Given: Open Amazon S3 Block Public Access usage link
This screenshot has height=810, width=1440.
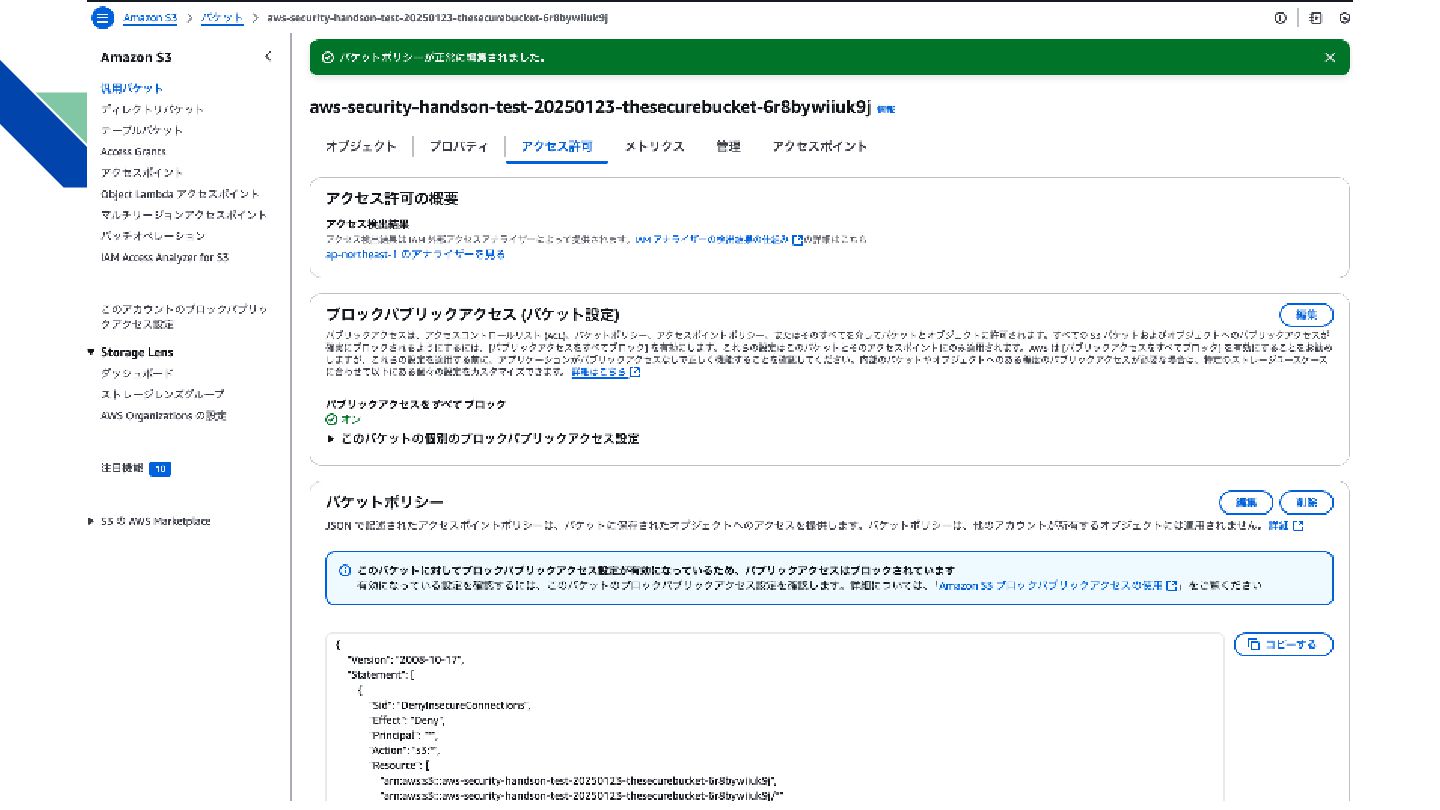Looking at the screenshot, I should pos(1058,586).
